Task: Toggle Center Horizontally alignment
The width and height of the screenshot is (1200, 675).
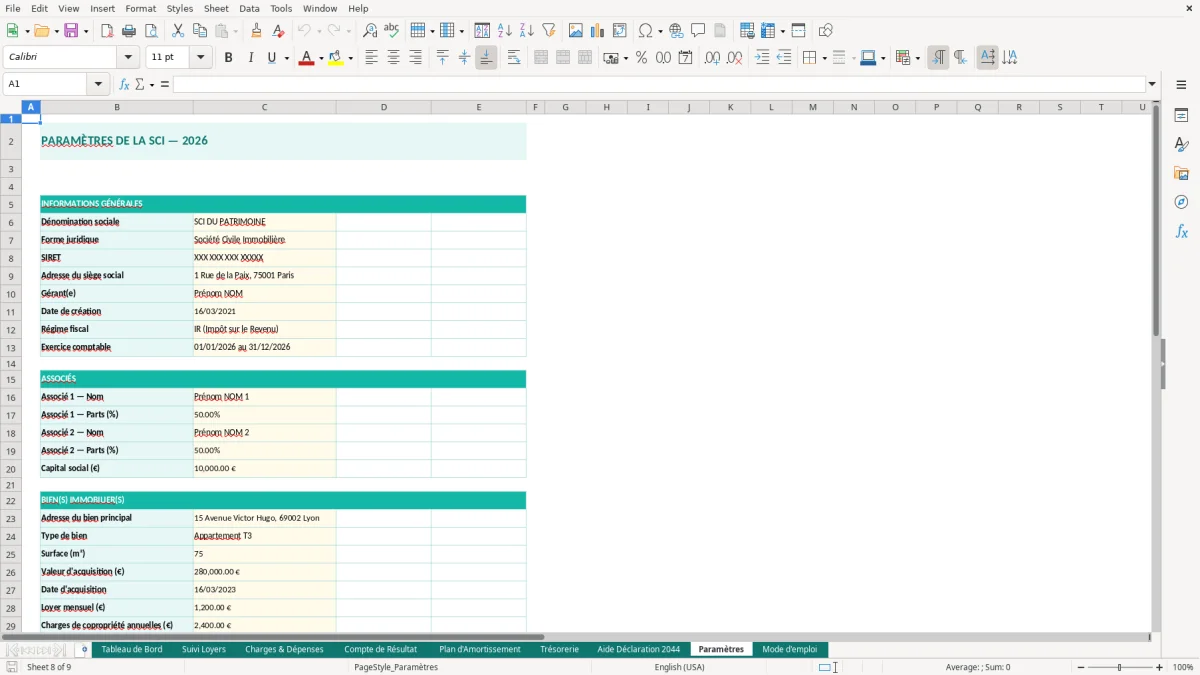Action: pos(394,58)
